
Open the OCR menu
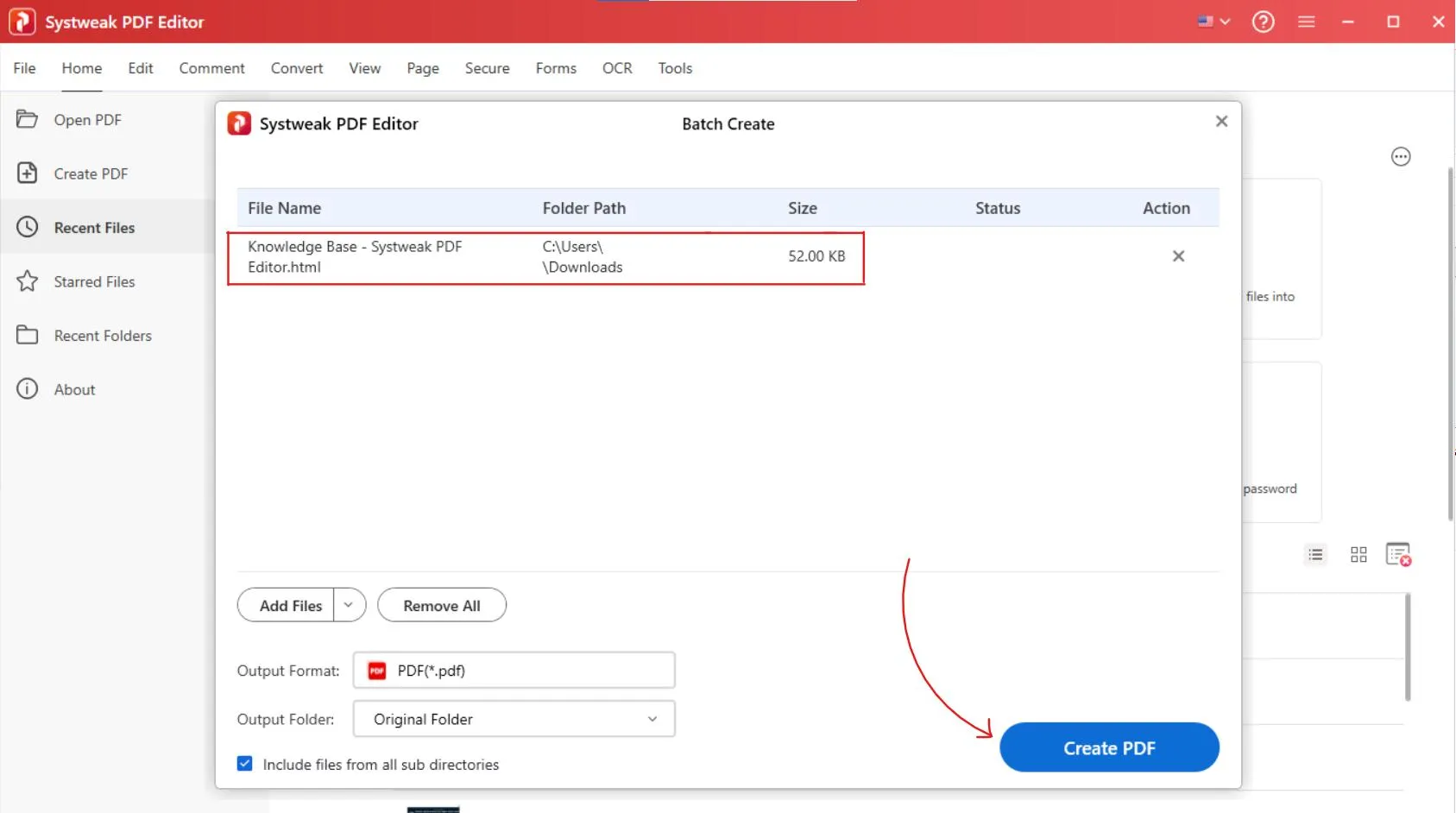click(616, 68)
